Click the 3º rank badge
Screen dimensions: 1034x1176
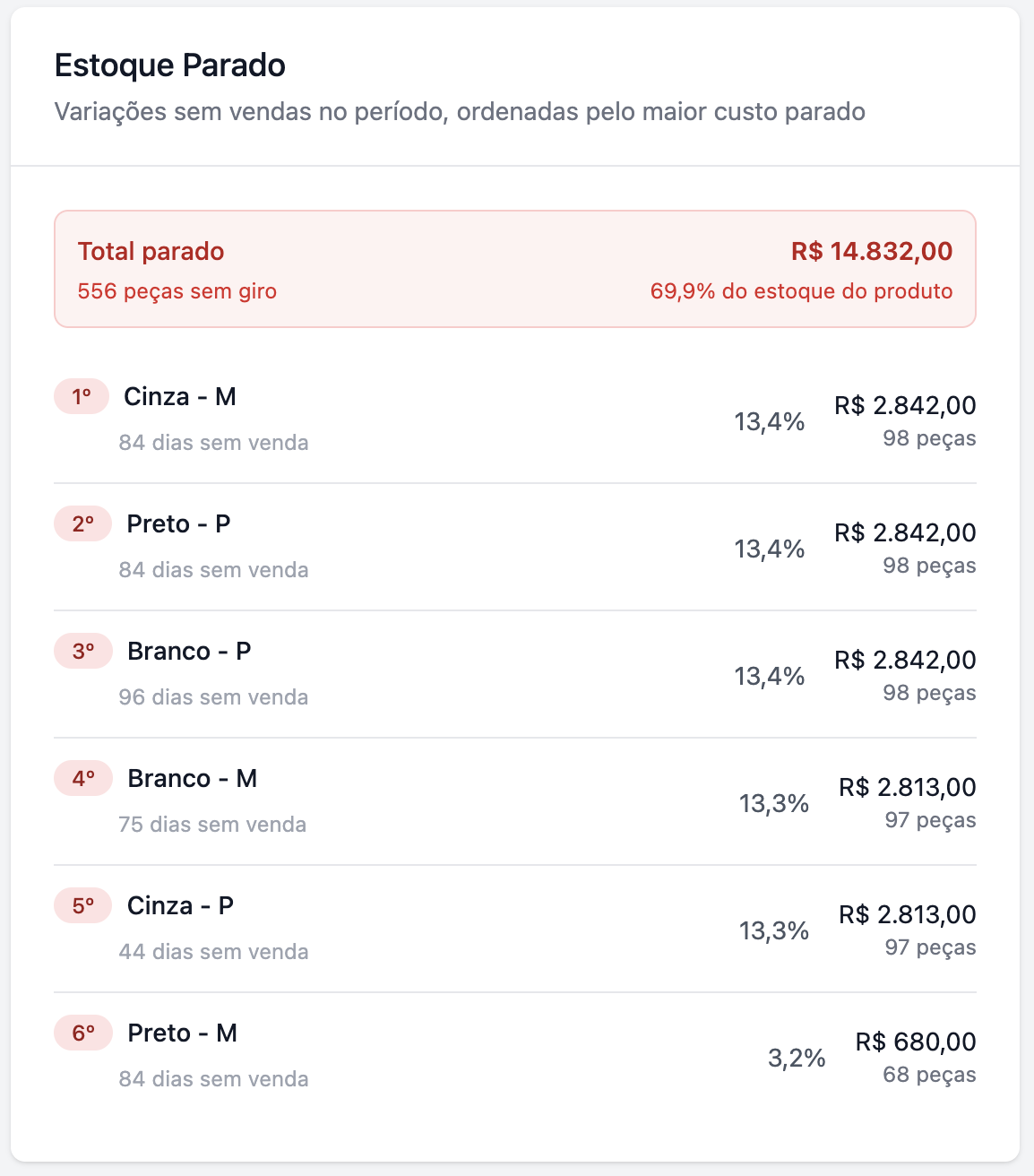[x=83, y=652]
